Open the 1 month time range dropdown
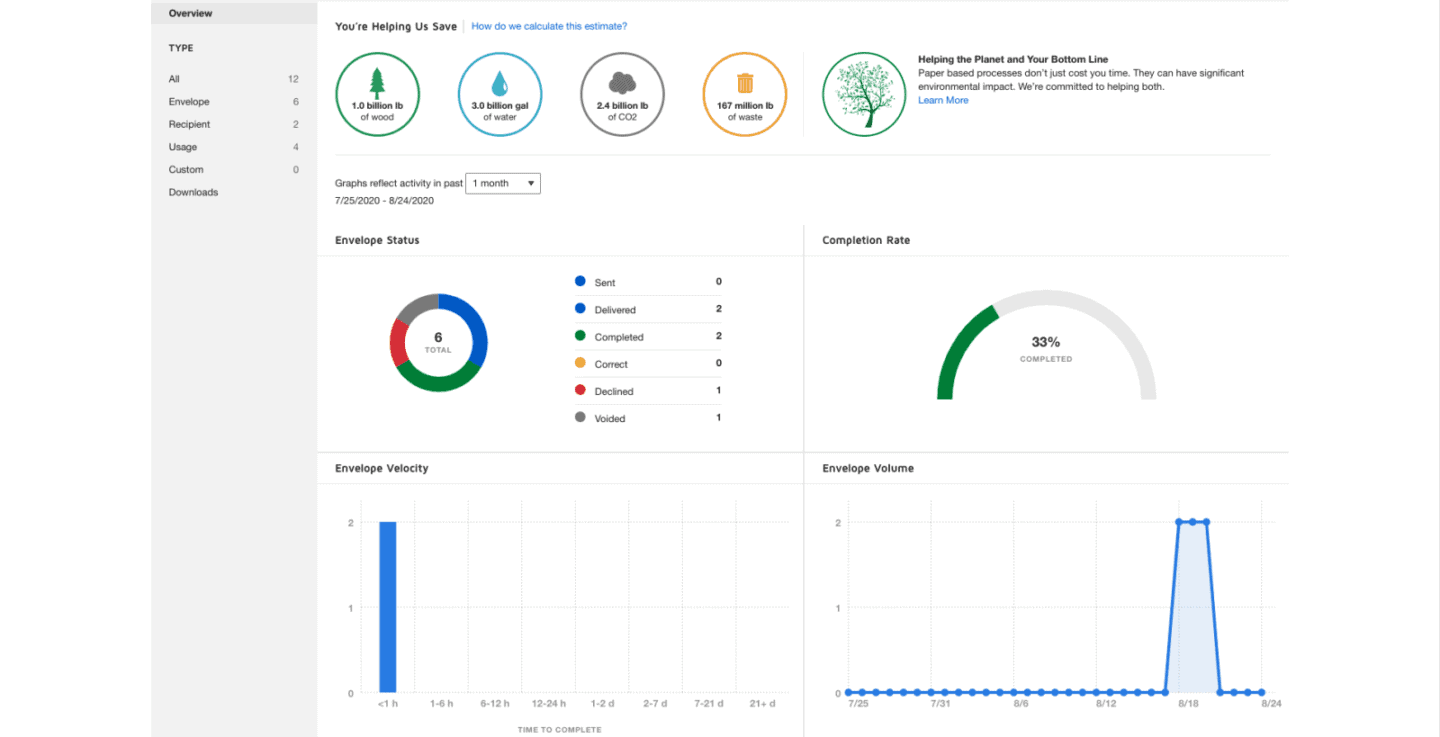Screen dimensions: 1440x737 click(503, 184)
